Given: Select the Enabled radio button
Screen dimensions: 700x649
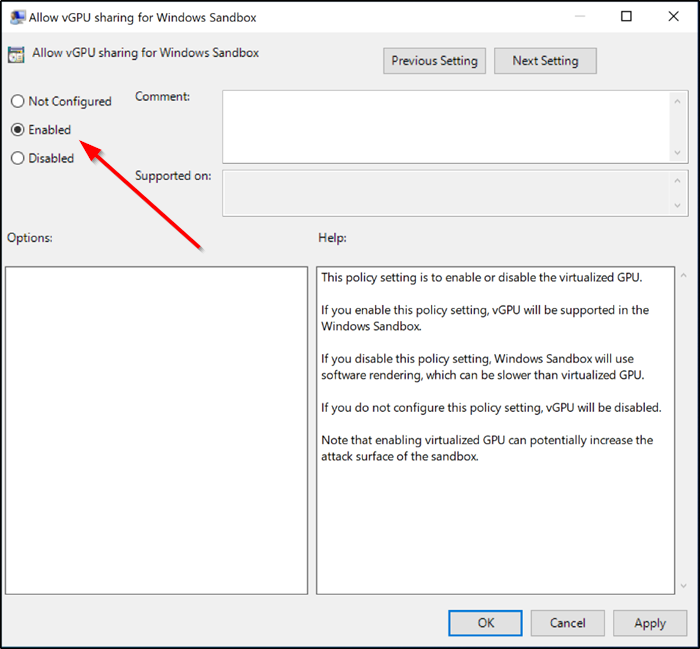Looking at the screenshot, I should (17, 130).
